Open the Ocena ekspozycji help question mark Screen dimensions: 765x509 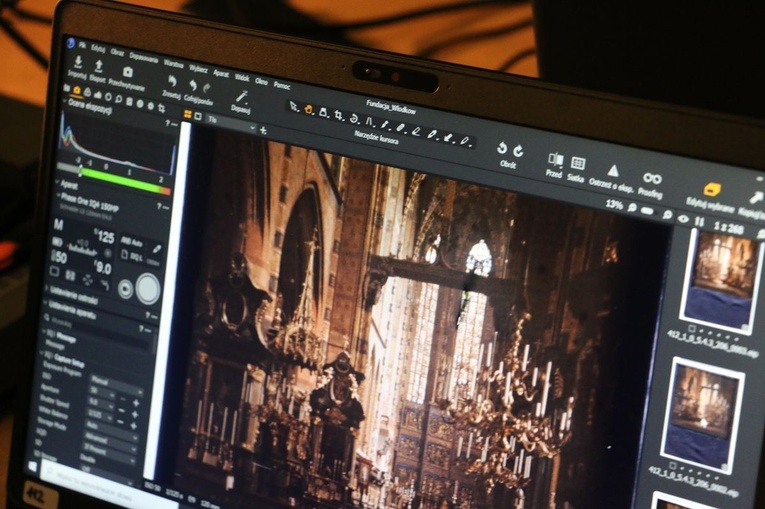[168, 124]
